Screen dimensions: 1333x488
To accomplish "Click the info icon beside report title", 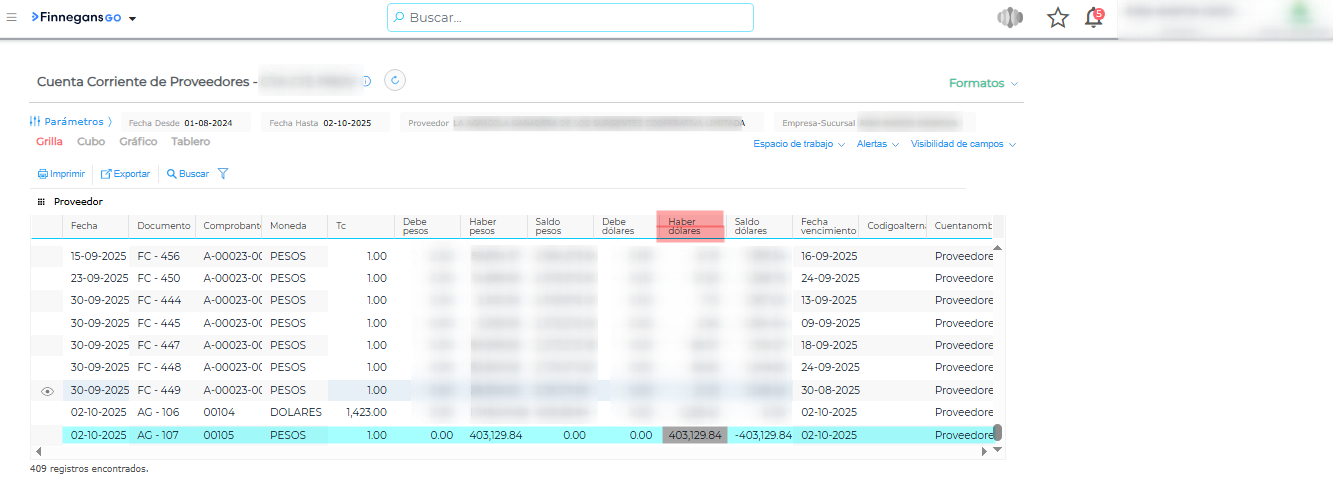I will tap(366, 82).
